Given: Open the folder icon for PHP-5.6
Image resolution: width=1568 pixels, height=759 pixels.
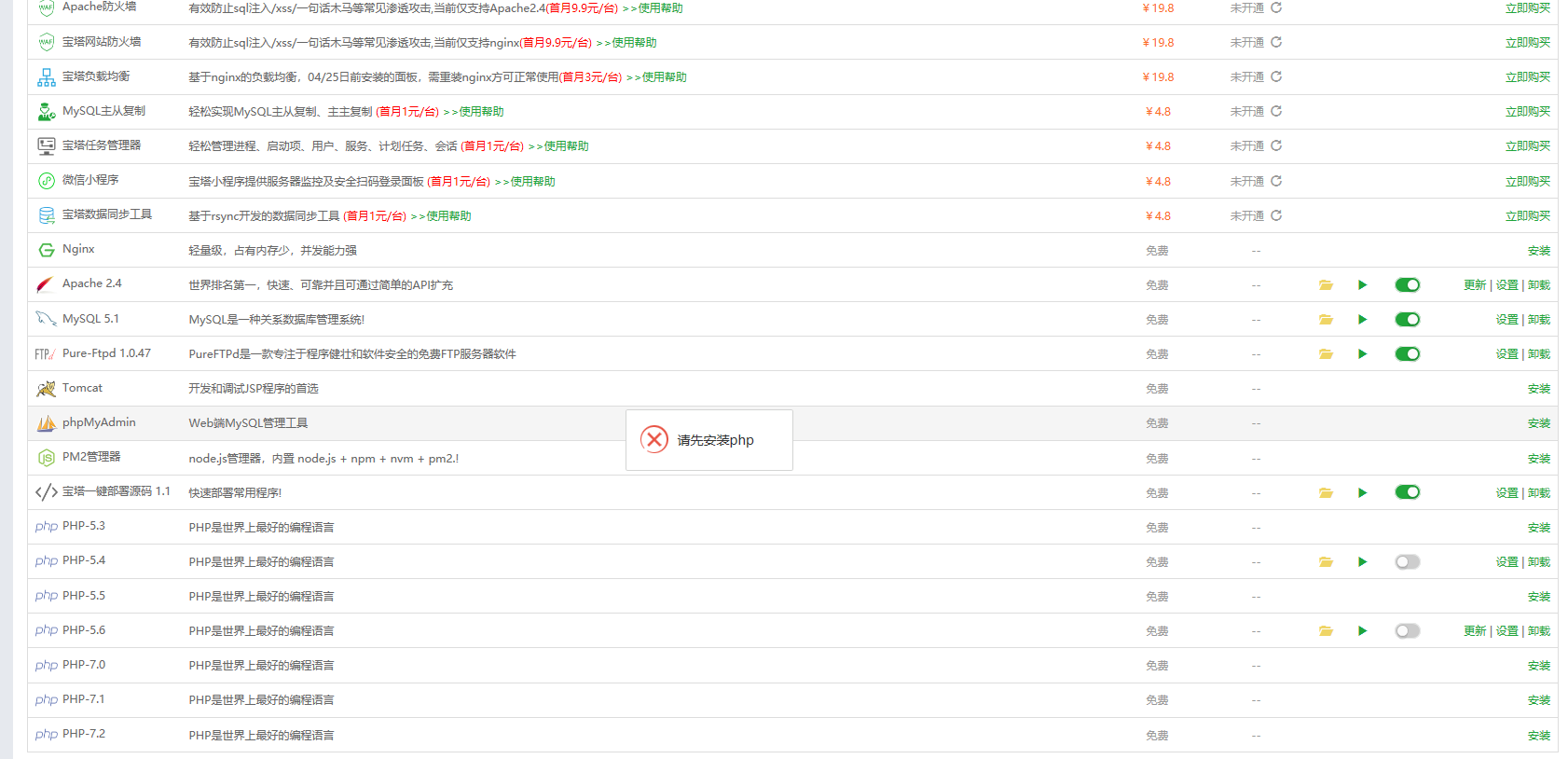Looking at the screenshot, I should point(1326,631).
